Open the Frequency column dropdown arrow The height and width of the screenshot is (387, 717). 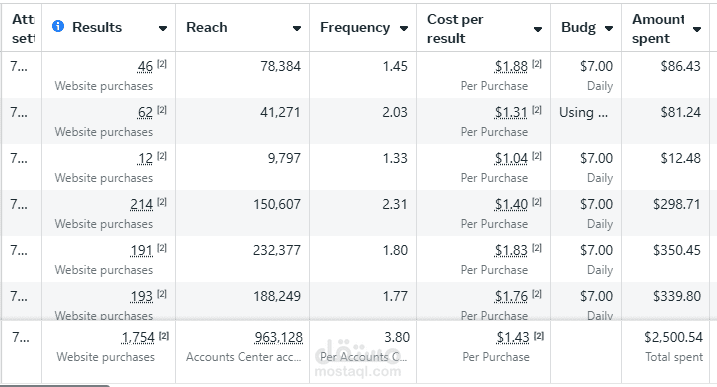click(x=404, y=28)
